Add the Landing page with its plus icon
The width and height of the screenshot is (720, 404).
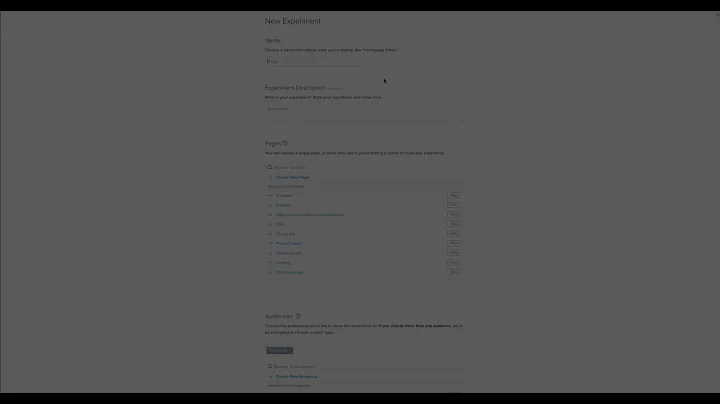(x=270, y=263)
